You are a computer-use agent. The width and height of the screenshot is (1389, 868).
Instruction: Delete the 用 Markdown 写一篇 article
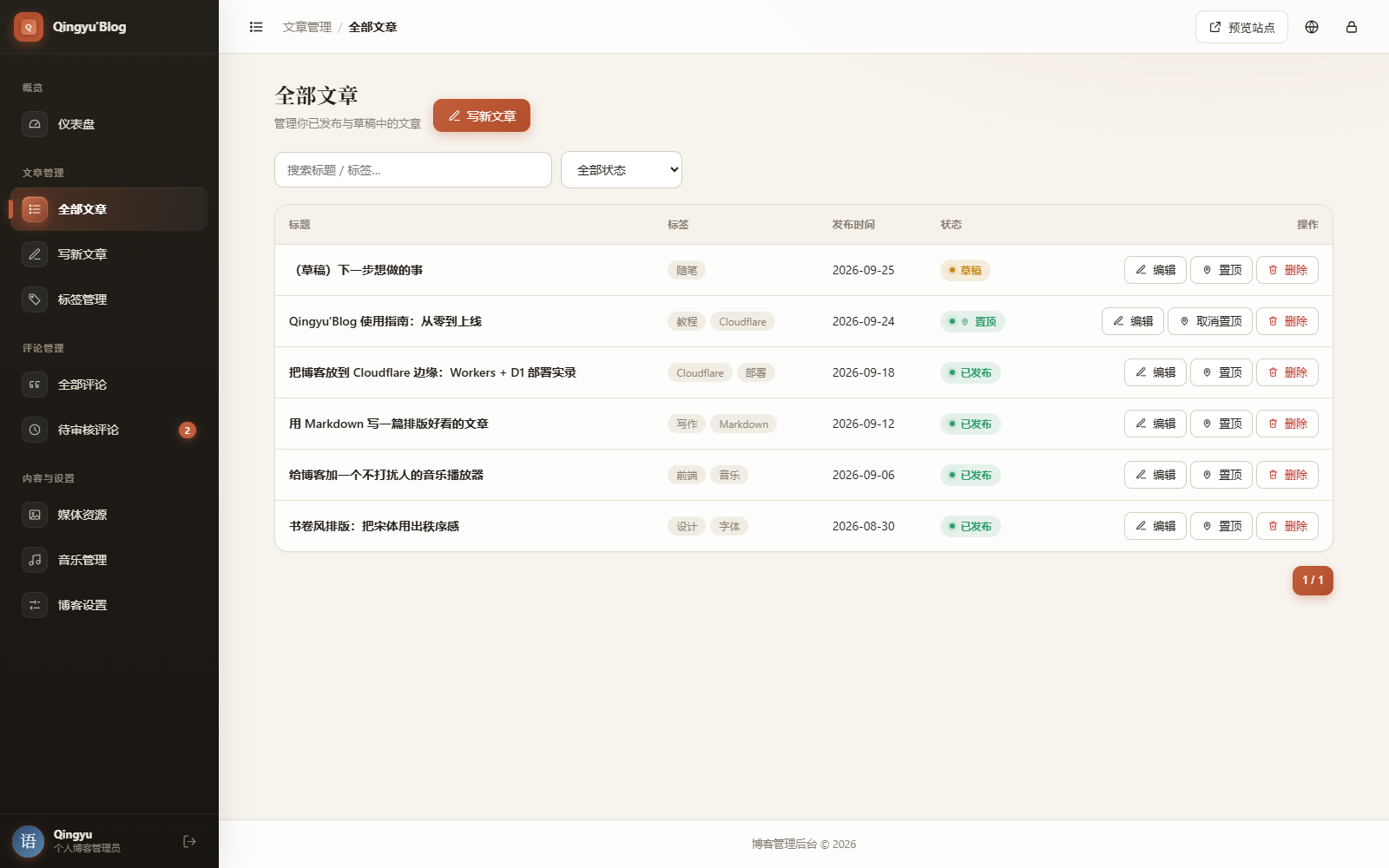coord(1287,424)
